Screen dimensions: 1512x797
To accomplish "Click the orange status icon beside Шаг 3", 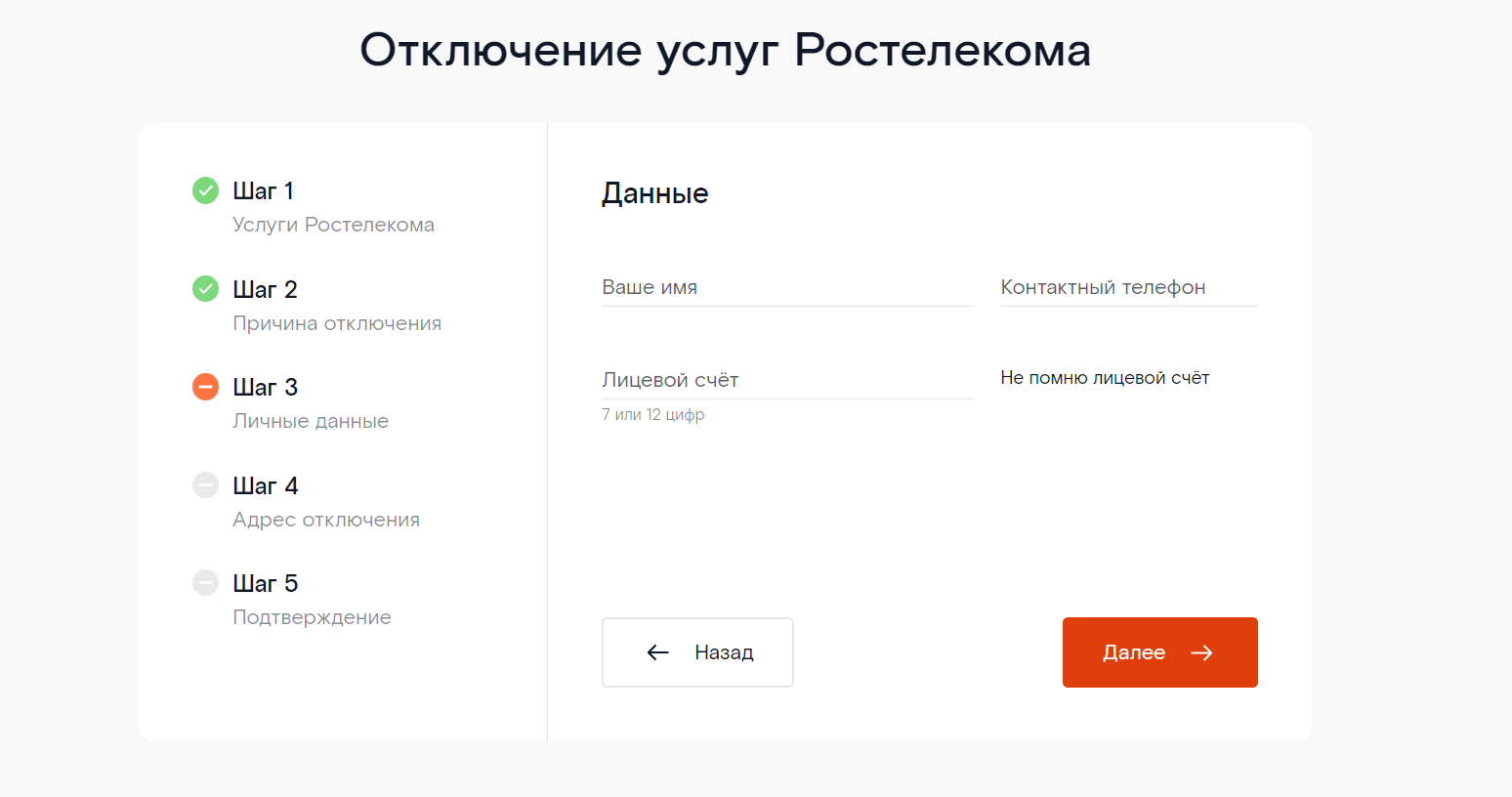I will pos(205,387).
